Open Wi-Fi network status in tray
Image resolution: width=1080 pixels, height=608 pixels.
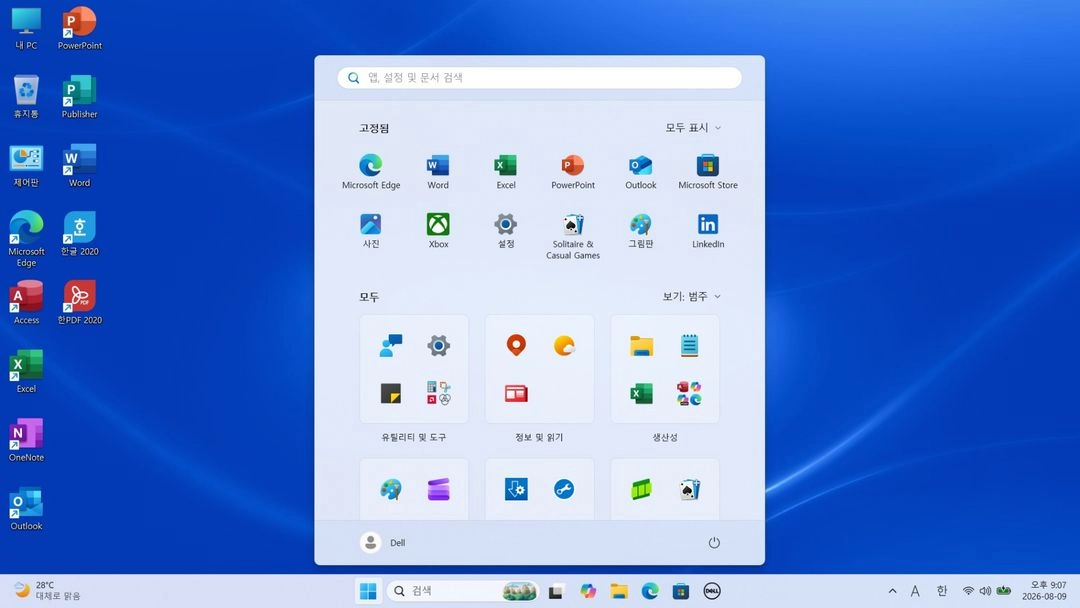(x=968, y=591)
